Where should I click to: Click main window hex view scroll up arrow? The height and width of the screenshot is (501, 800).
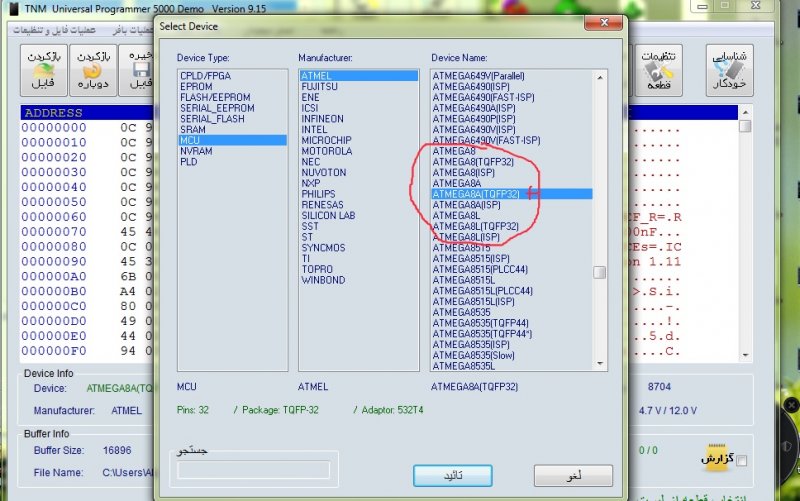(x=745, y=112)
